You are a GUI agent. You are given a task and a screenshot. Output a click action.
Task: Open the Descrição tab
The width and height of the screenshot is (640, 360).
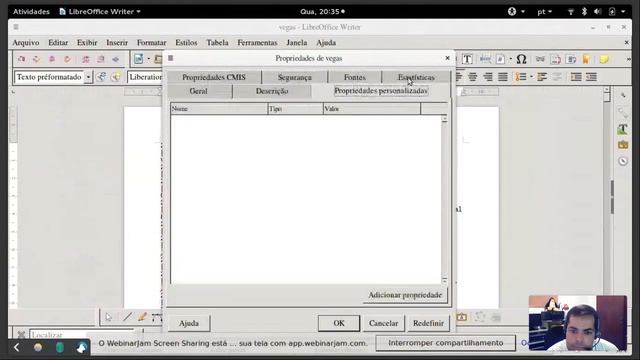(x=272, y=91)
